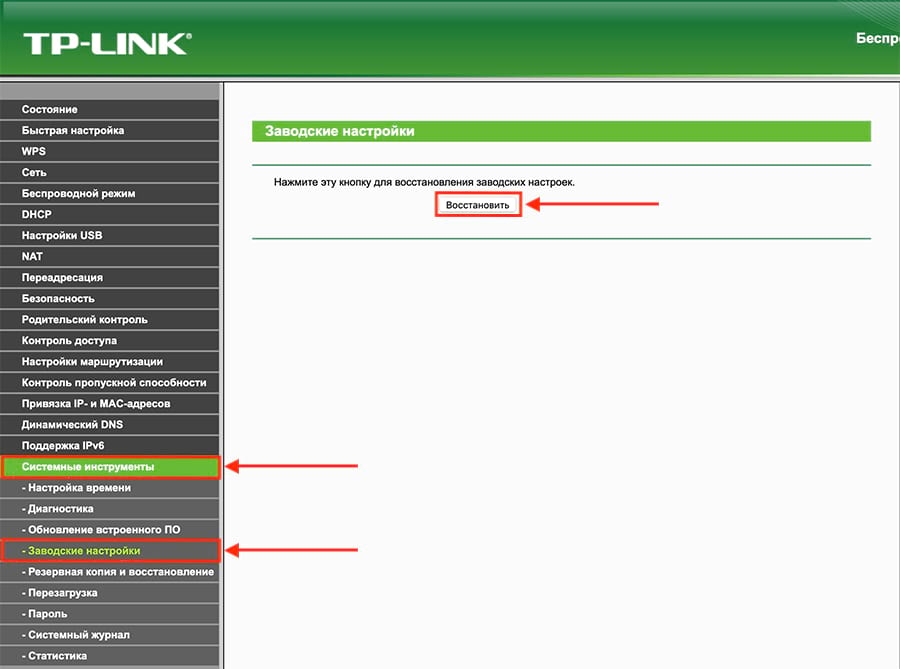
Task: Open Быстрая настройка menu item
Action: 110,130
